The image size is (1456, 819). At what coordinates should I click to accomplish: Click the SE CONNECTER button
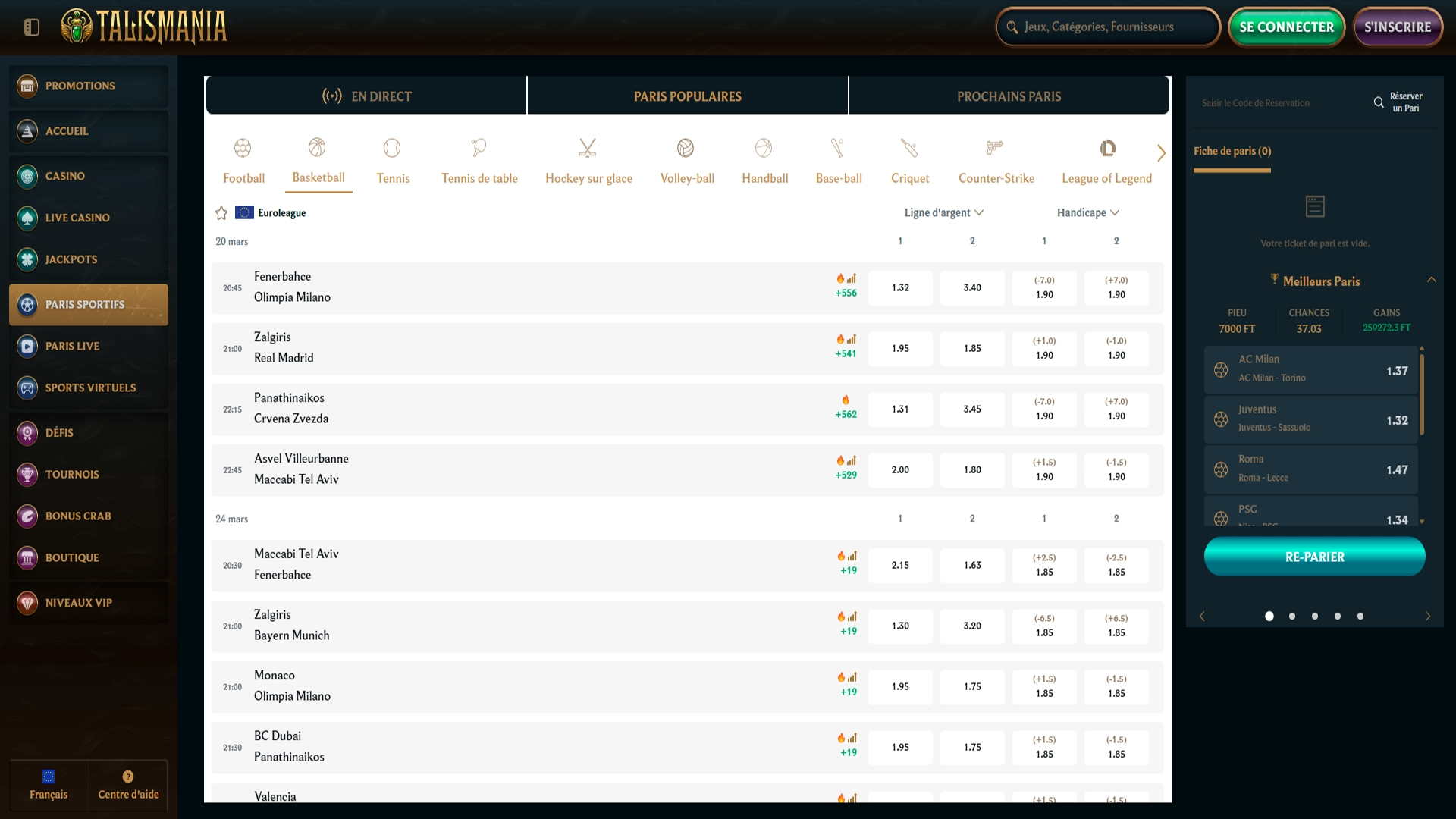click(1286, 27)
